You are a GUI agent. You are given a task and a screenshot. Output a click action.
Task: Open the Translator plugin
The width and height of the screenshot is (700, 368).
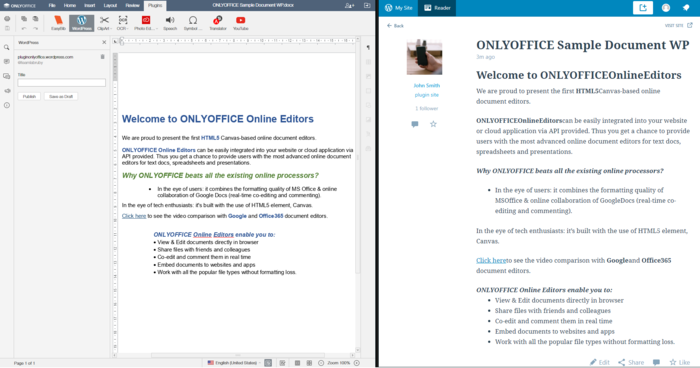pos(218,23)
